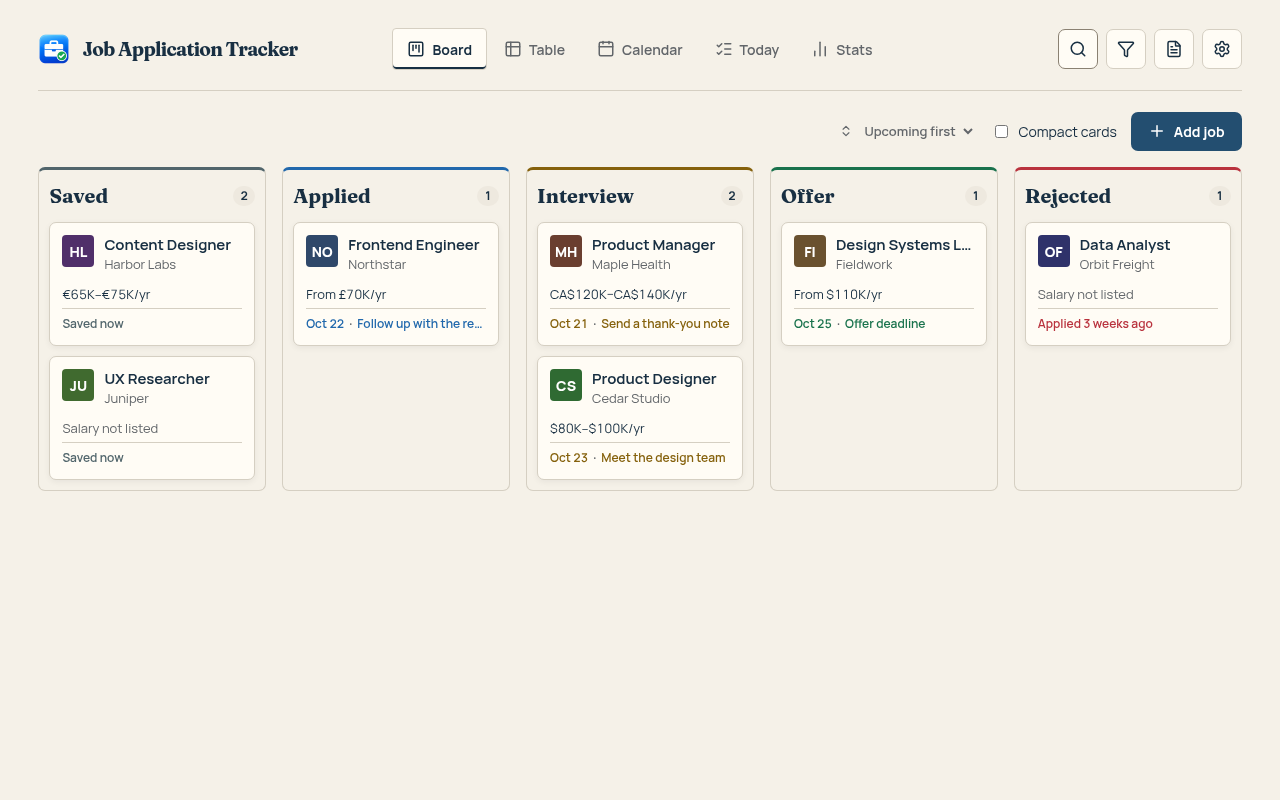Click the CS avatar on Product Designer card
Viewport: 1280px width, 800px height.
[566, 385]
